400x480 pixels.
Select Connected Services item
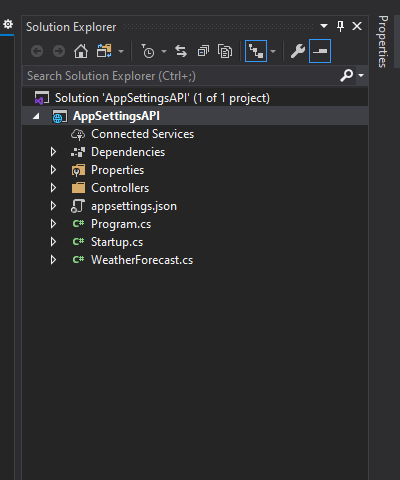[142, 134]
